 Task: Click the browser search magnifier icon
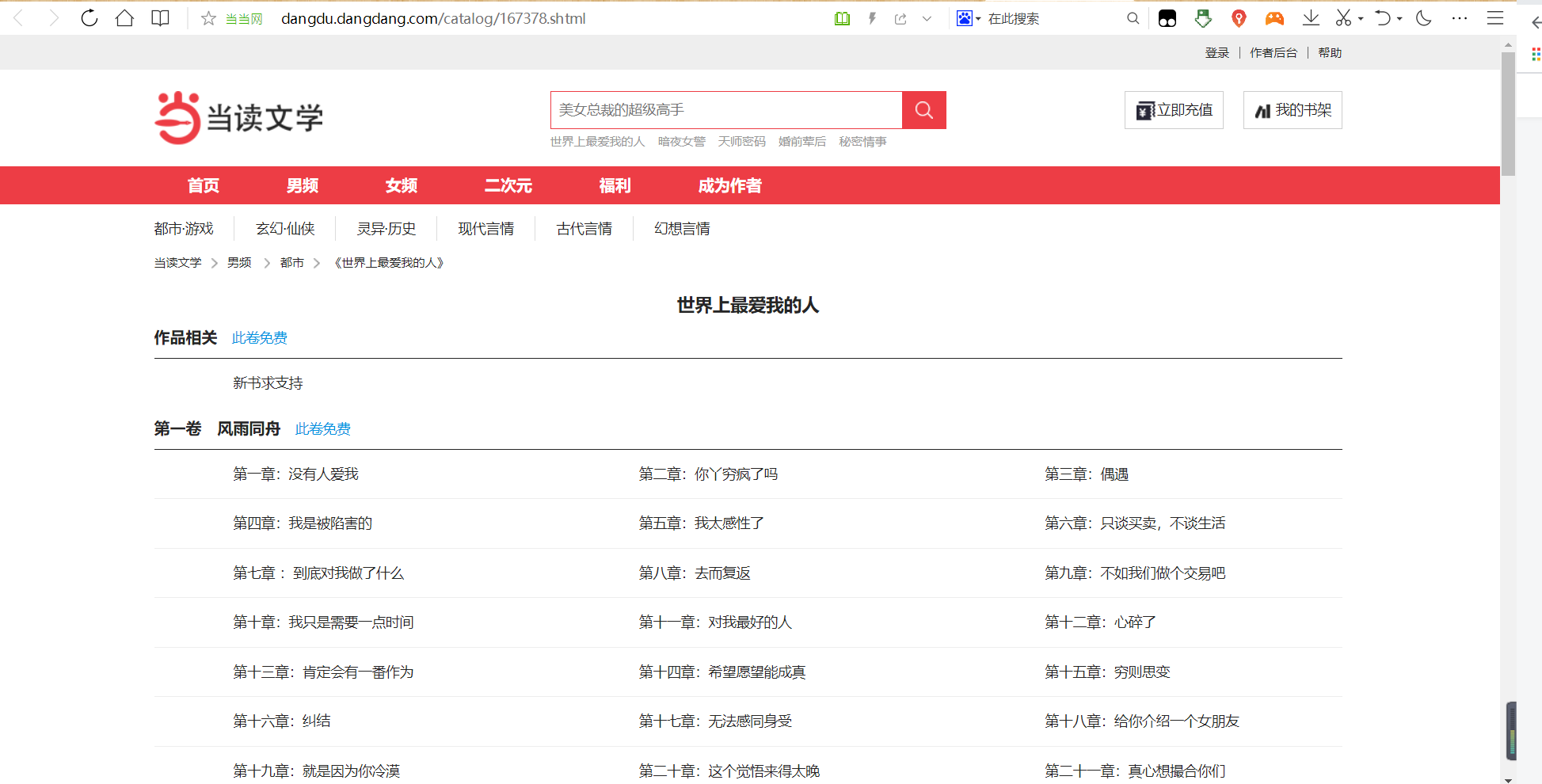[x=1133, y=18]
